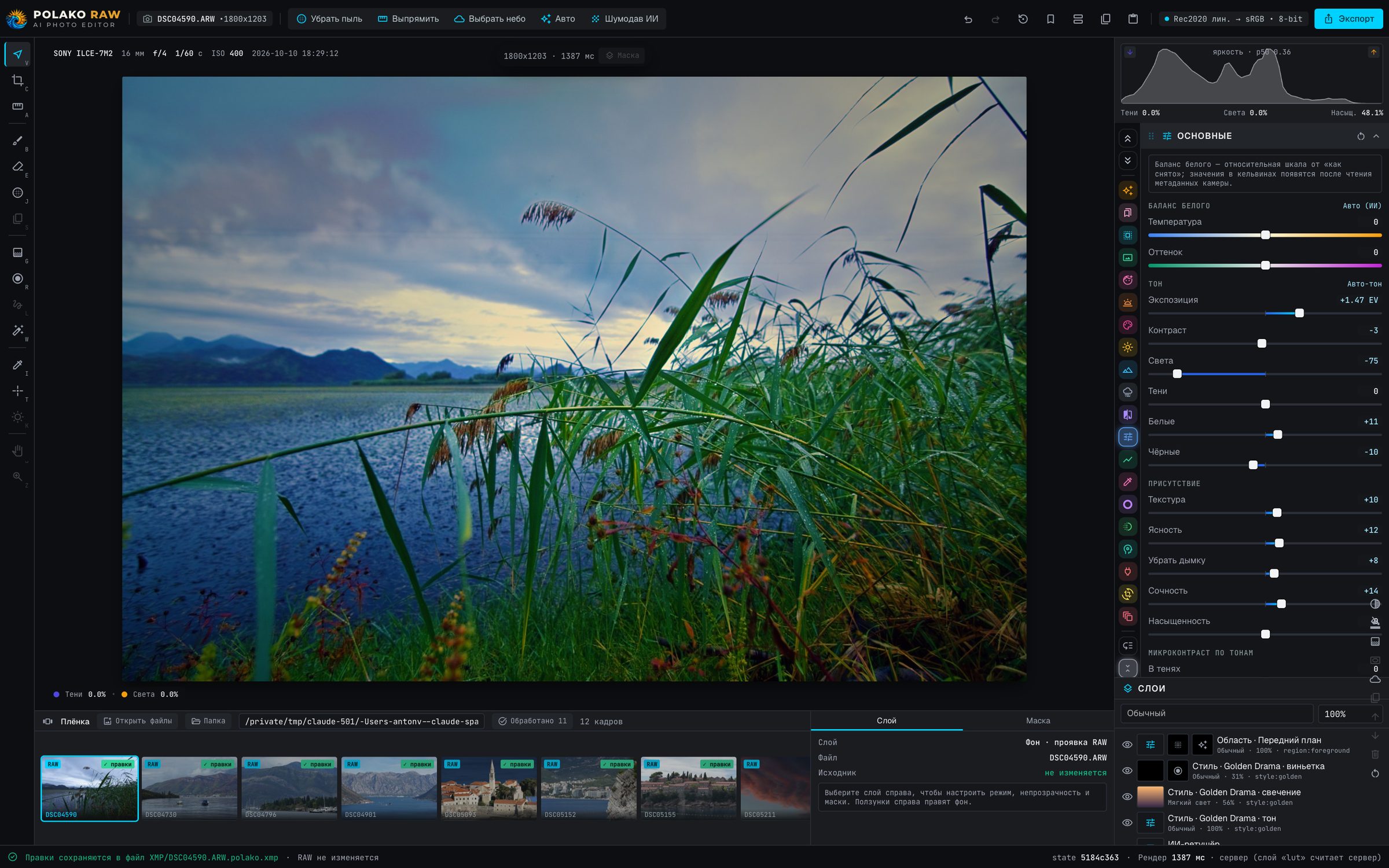Click Авто (ИИ) white balance link
This screenshot has width=1389, height=868.
[1361, 206]
